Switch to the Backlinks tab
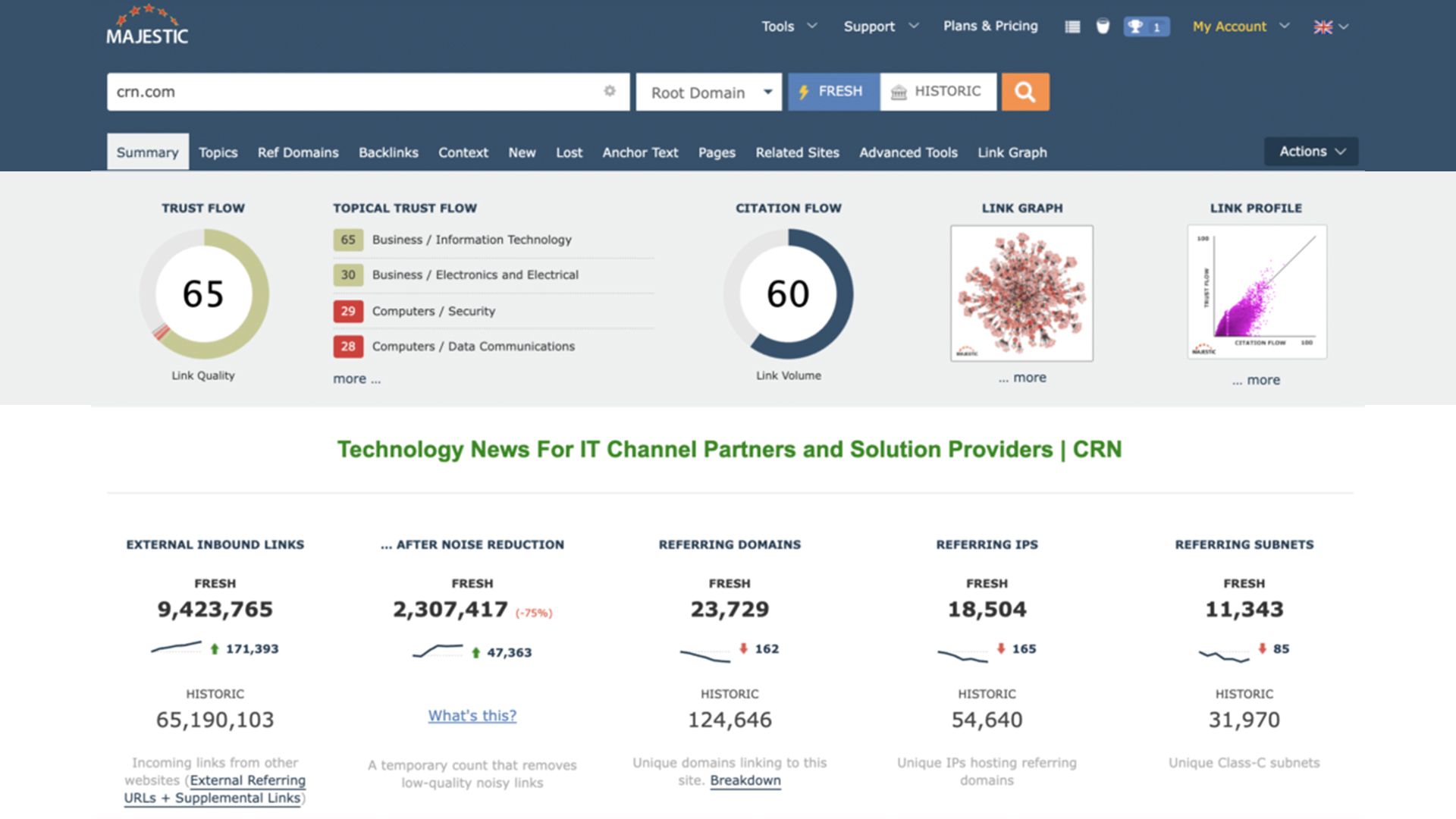 coord(388,152)
